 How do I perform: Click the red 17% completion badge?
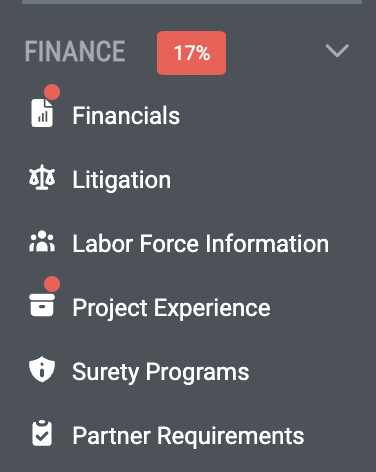pos(191,53)
